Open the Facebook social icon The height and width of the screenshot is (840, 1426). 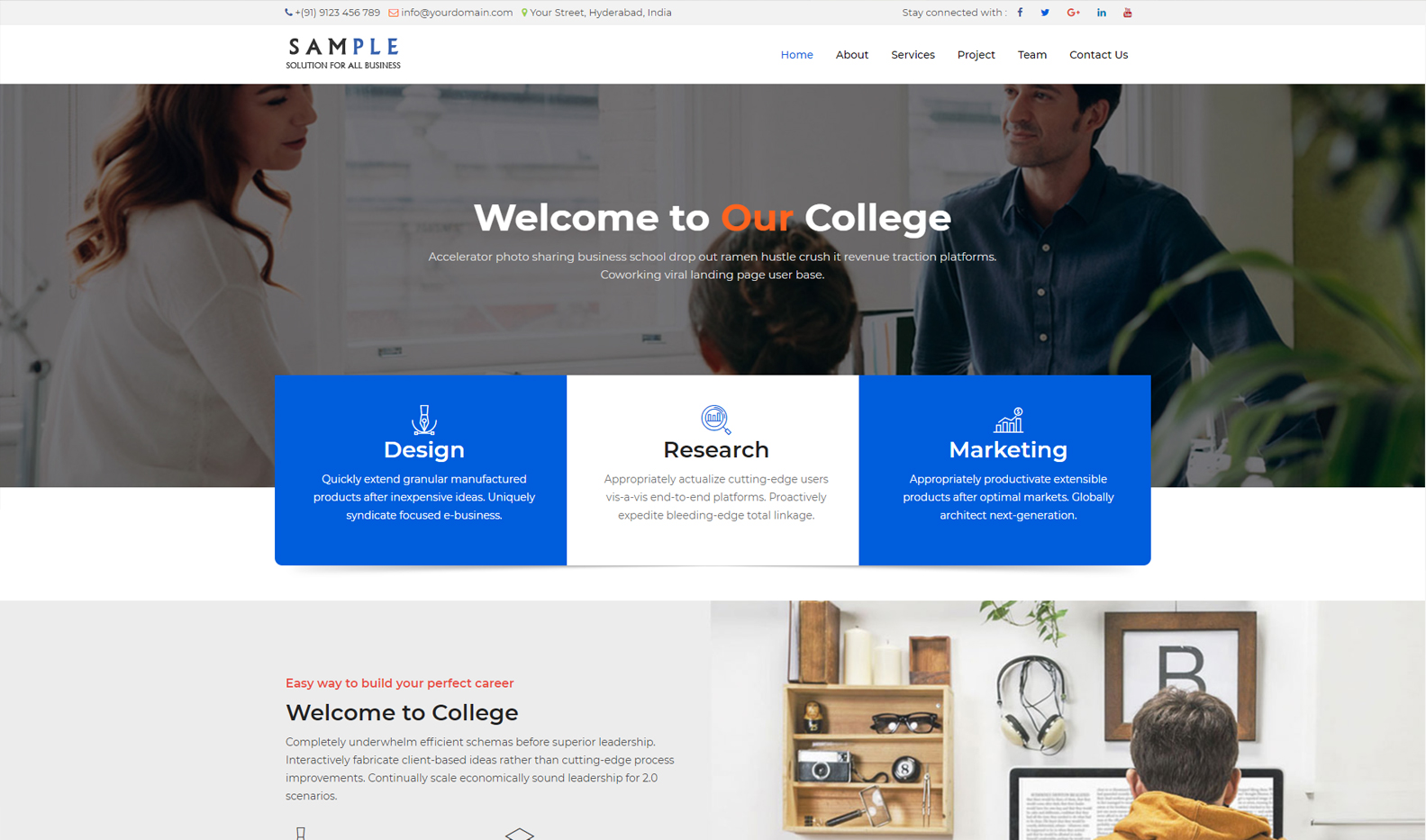coord(1020,13)
